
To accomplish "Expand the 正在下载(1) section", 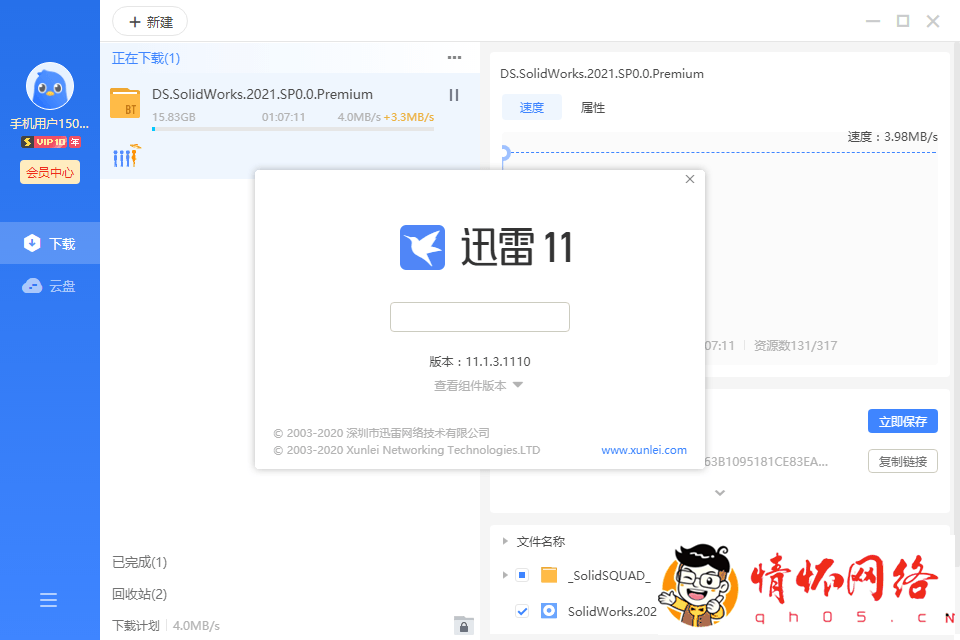I will coord(146,58).
